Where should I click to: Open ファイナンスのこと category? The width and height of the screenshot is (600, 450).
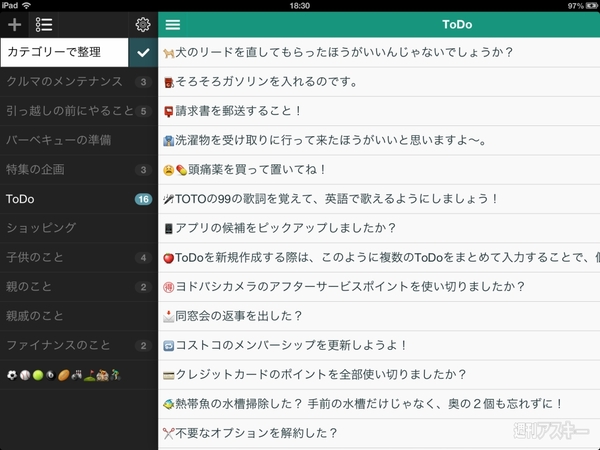point(79,345)
